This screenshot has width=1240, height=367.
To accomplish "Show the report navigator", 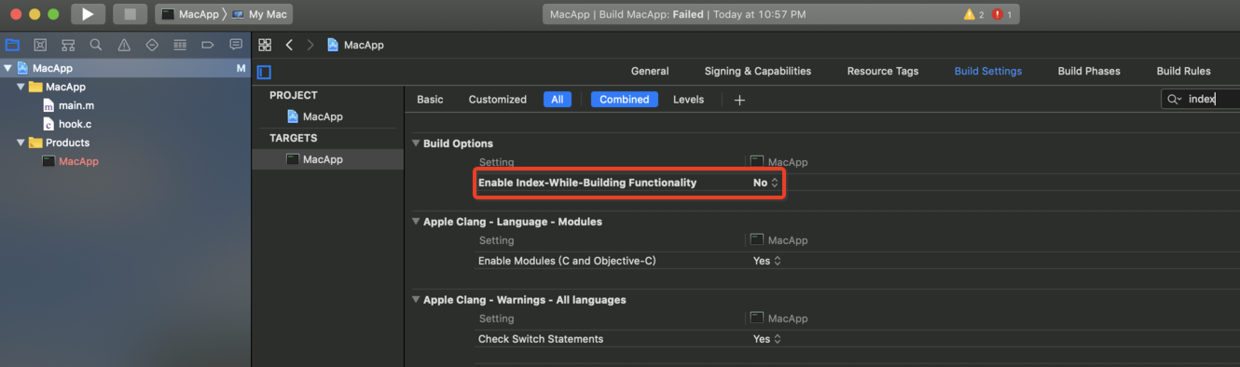I will 236,45.
